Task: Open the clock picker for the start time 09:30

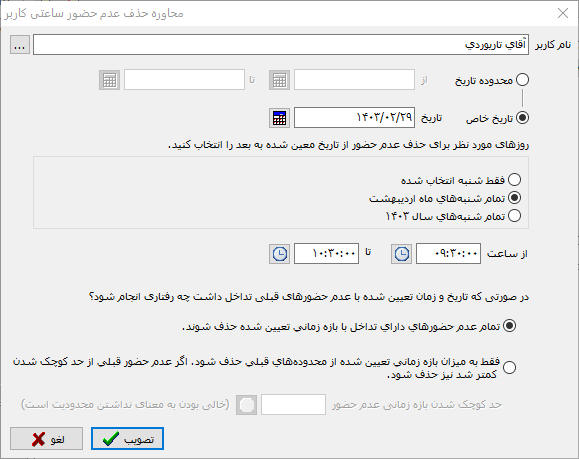Action: pyautogui.click(x=401, y=254)
